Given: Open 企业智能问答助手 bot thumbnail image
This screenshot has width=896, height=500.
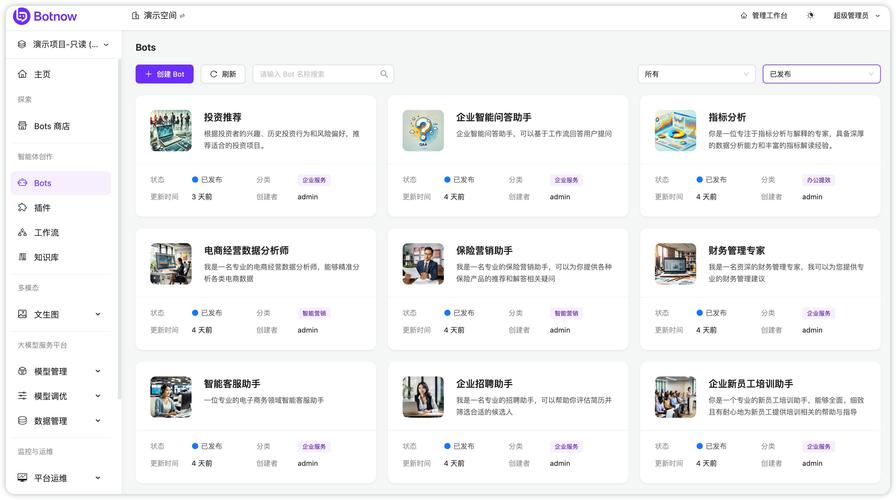Looking at the screenshot, I should (423, 130).
